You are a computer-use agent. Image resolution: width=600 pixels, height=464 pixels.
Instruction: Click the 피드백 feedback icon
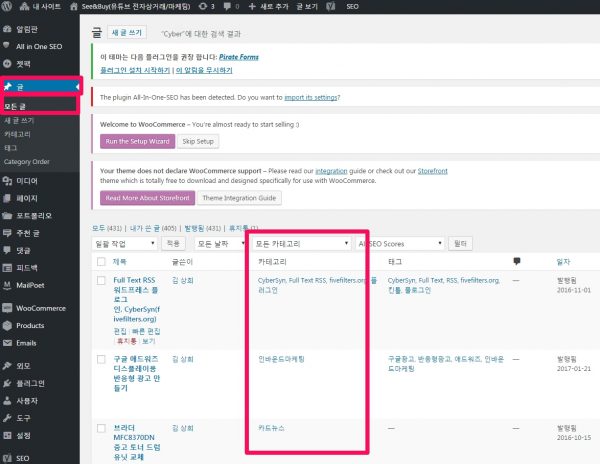click(x=7, y=268)
